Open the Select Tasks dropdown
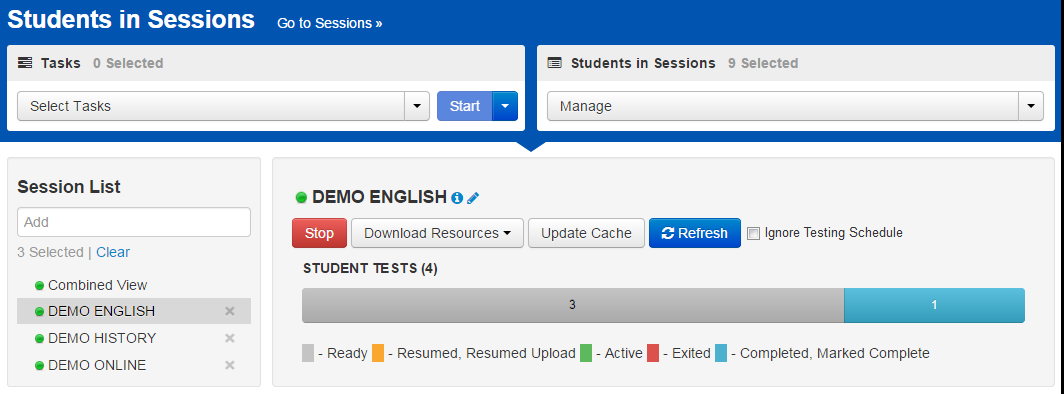 pyautogui.click(x=223, y=106)
